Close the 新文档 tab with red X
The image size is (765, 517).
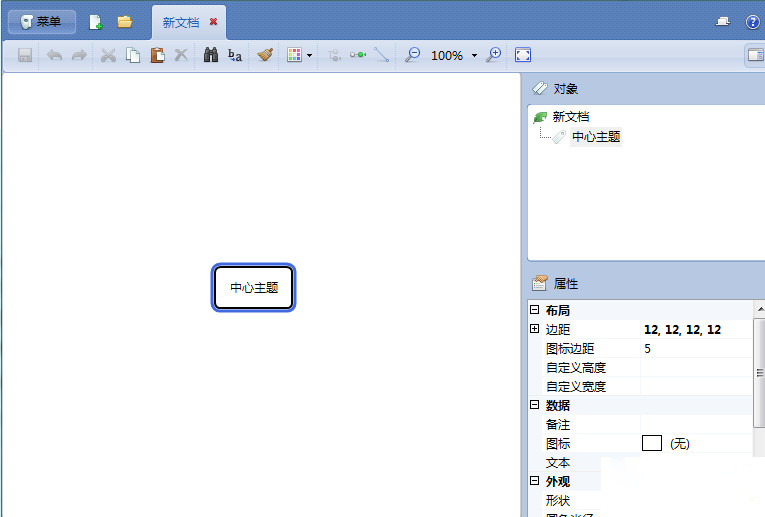point(213,22)
